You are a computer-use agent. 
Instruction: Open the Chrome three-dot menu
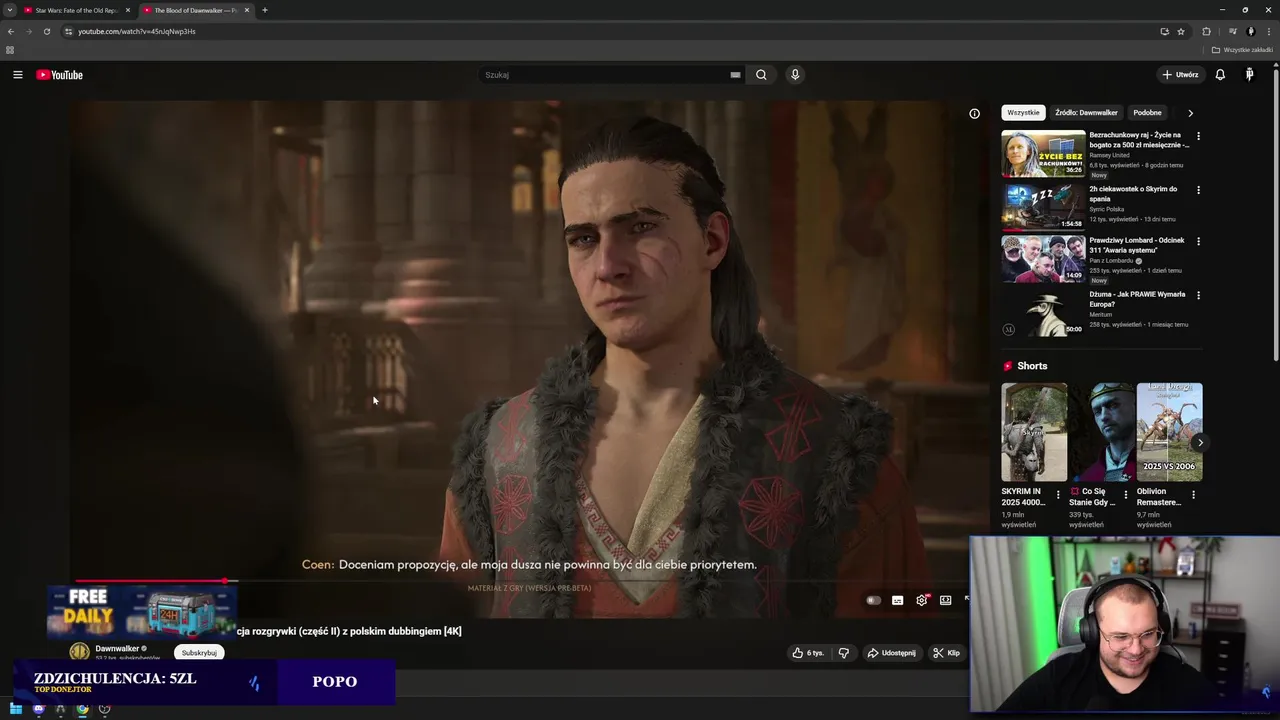1269,31
